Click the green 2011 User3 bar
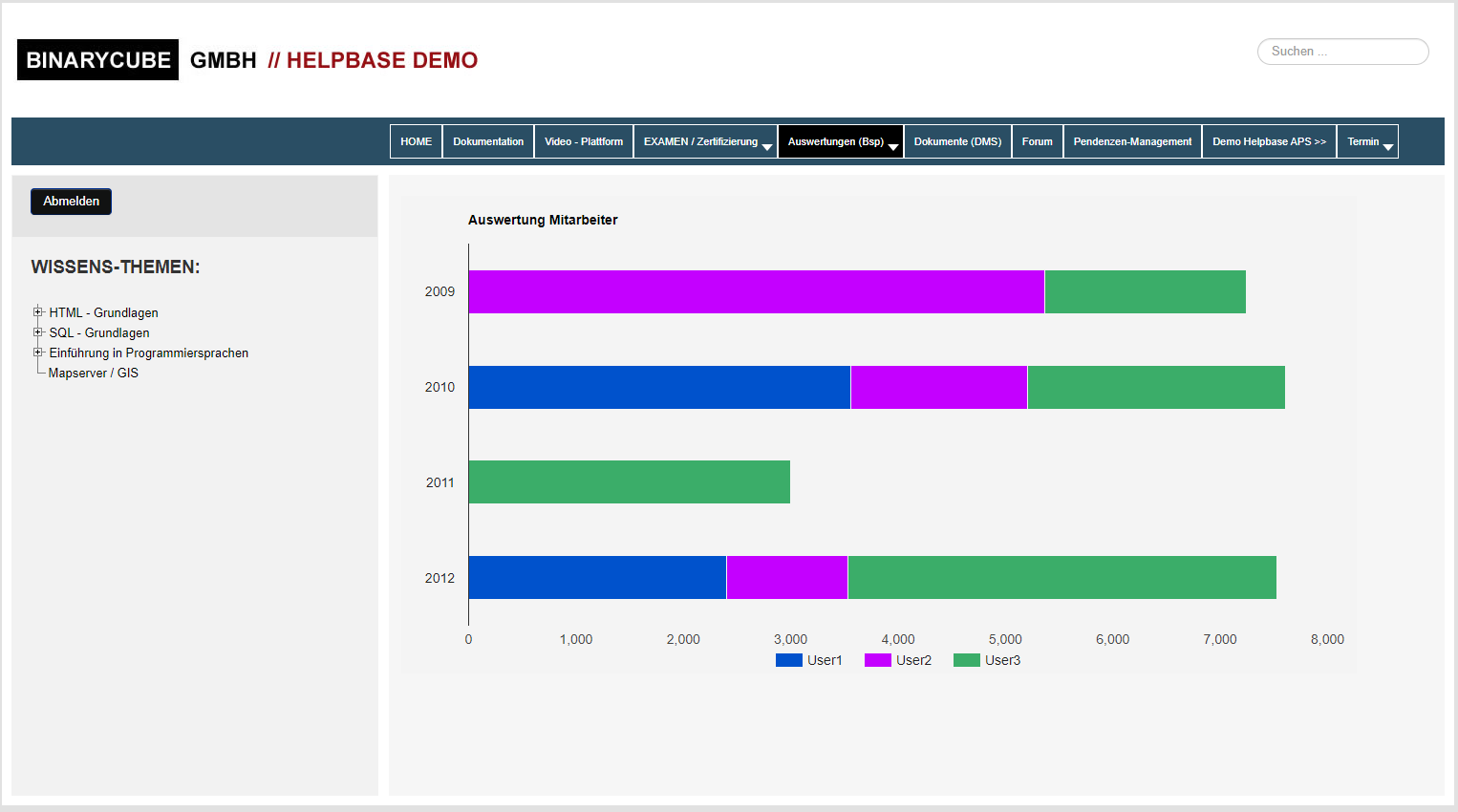1458x812 pixels. (x=629, y=482)
